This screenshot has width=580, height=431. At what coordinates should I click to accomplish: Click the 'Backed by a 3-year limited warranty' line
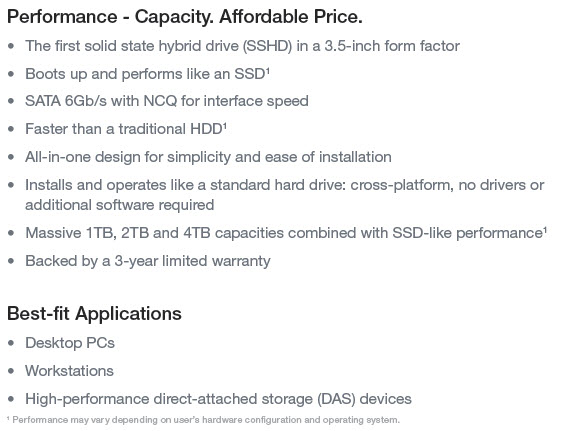148,261
